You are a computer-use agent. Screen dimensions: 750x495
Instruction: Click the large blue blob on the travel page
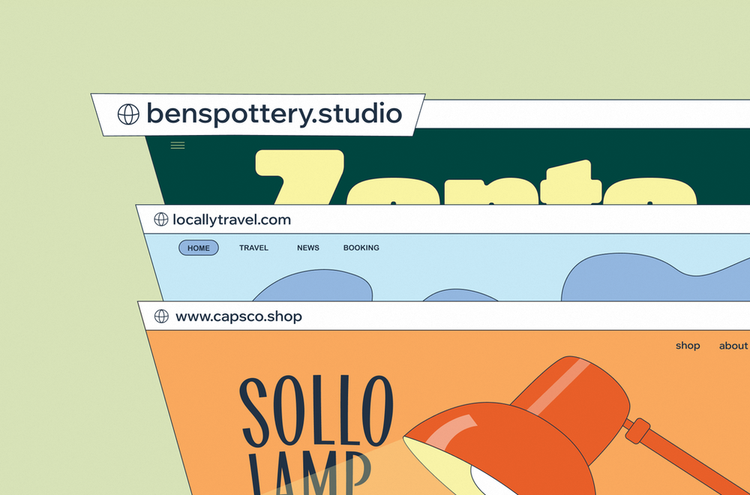(x=655, y=277)
